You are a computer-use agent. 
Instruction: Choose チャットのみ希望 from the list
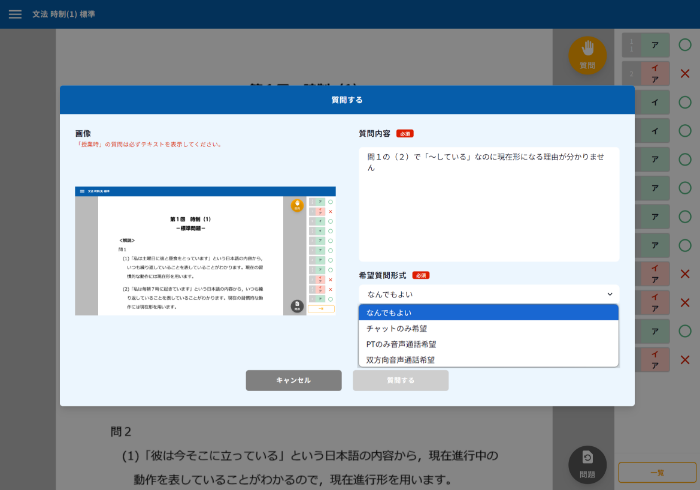coord(488,328)
